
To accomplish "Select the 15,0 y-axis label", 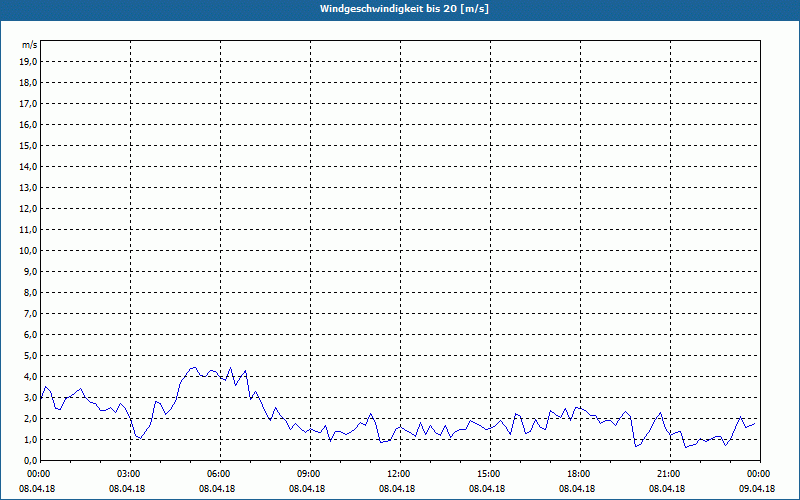I will pos(28,145).
